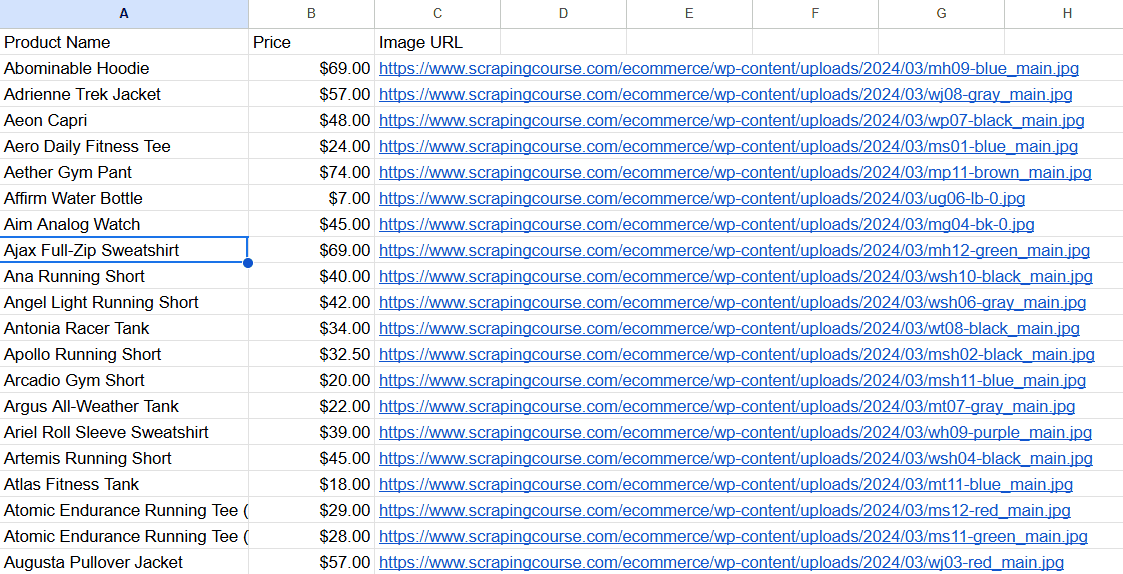Open the mt11-blue_main.jpg image link
This screenshot has height=574, width=1123.
tap(726, 484)
